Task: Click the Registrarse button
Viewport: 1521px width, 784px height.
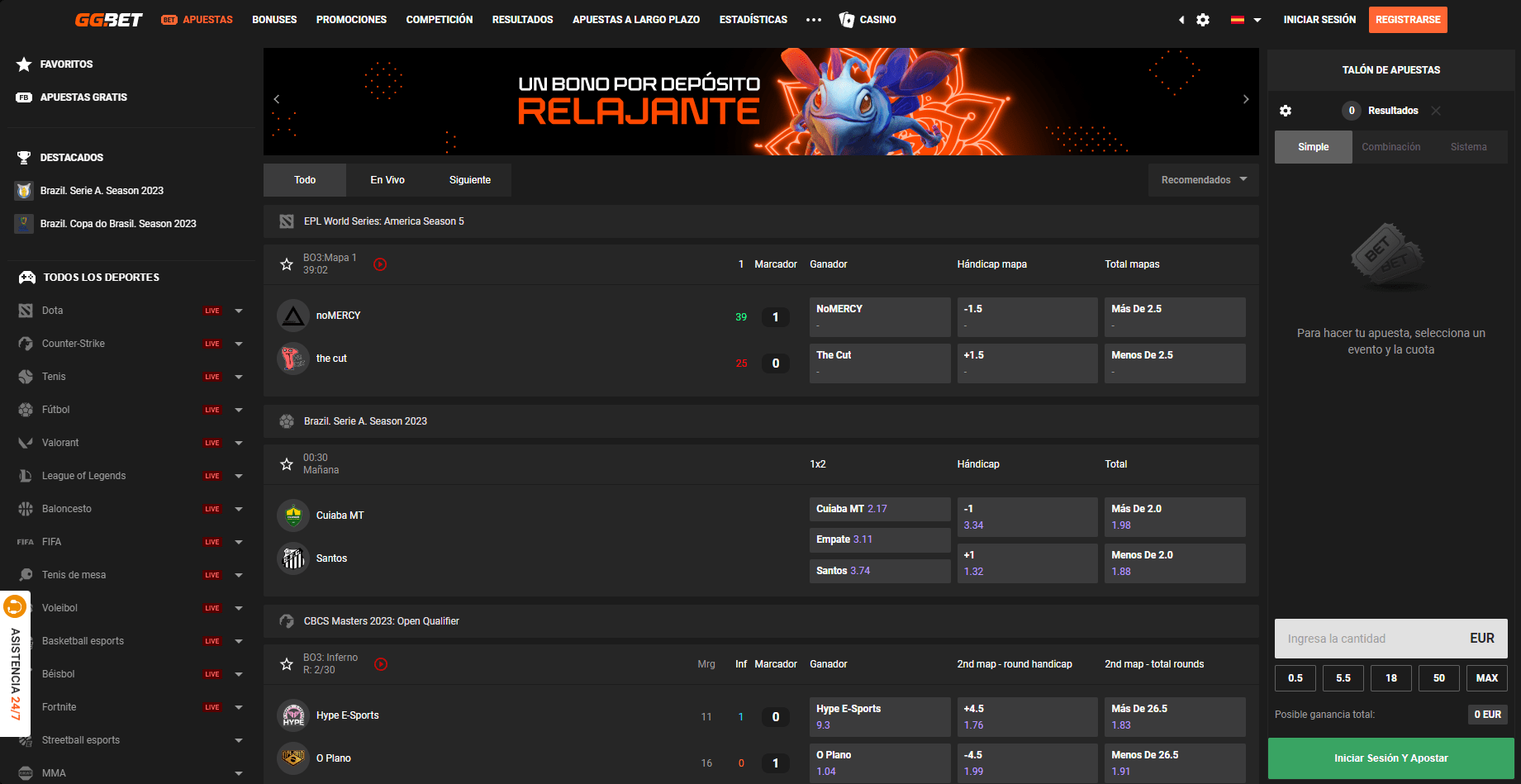Action: click(x=1408, y=20)
